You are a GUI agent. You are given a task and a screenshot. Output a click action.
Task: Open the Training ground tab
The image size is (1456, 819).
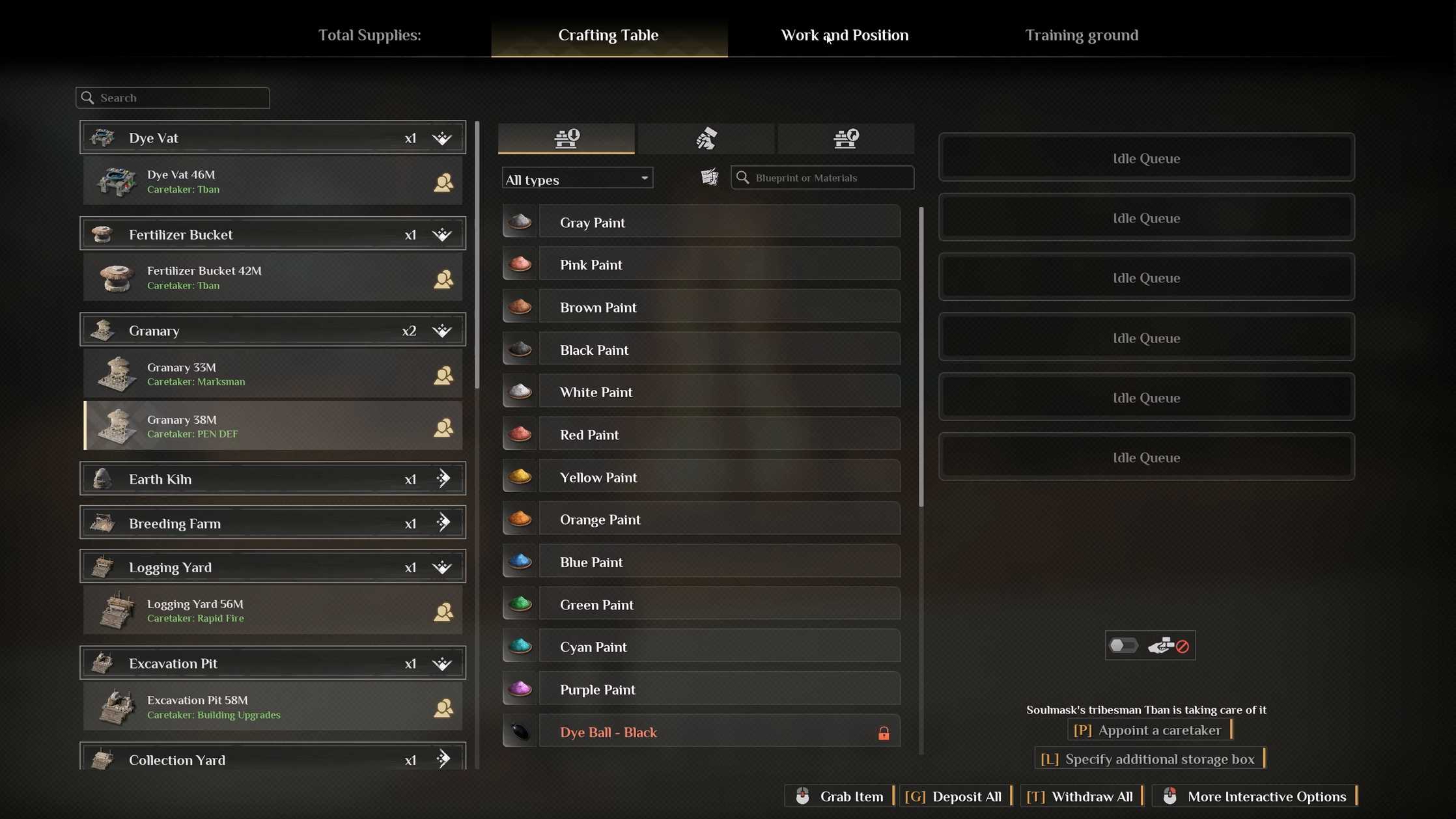point(1082,35)
